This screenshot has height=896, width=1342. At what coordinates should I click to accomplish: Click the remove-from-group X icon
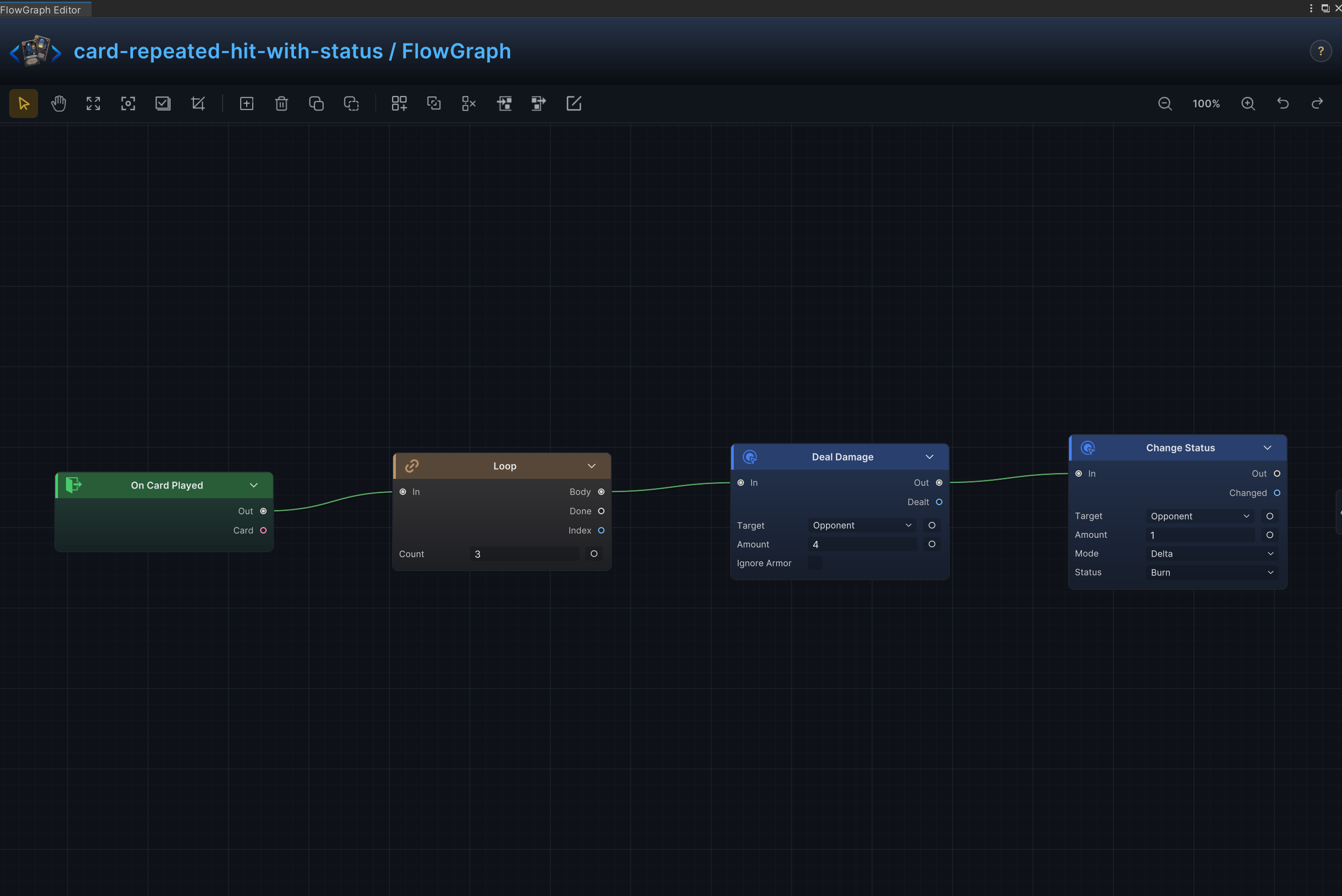coord(469,103)
